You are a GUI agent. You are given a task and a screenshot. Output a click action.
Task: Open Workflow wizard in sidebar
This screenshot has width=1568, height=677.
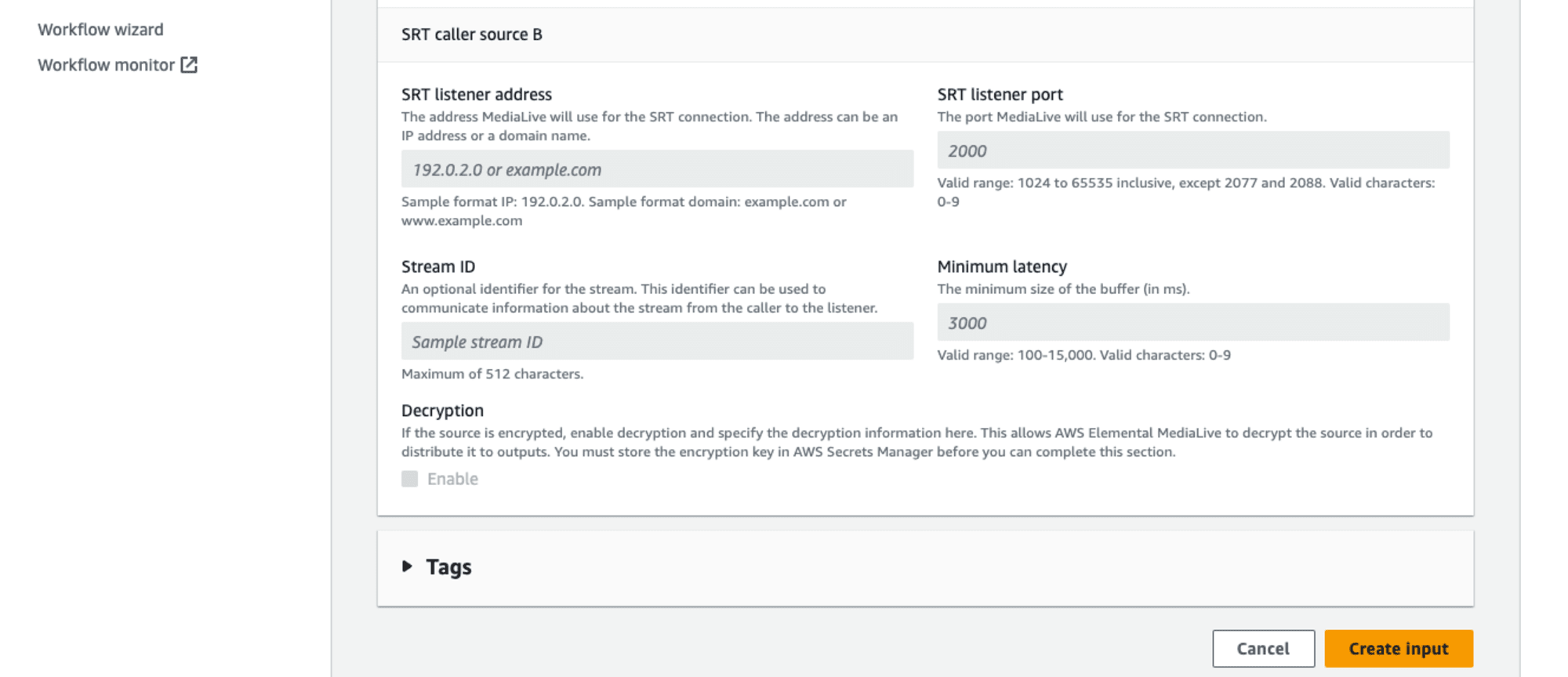tap(100, 30)
